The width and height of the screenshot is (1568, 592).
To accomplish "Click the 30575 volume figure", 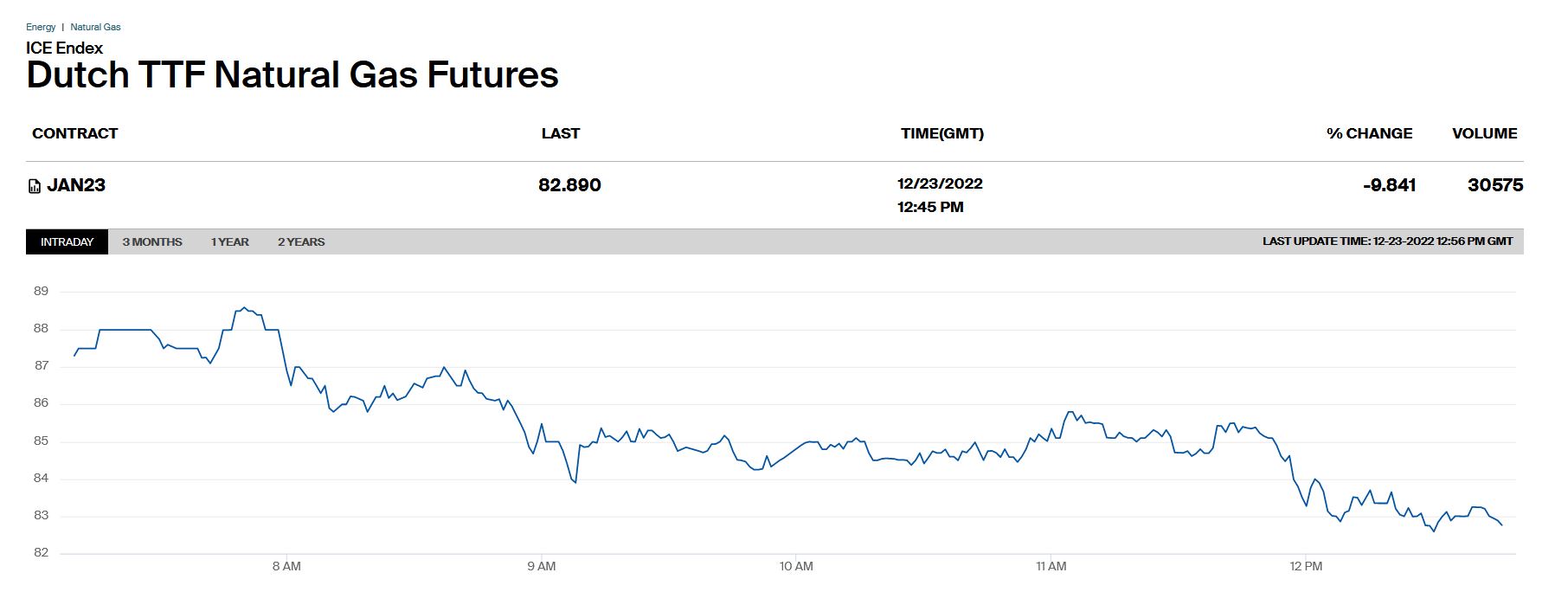I will click(x=1495, y=185).
